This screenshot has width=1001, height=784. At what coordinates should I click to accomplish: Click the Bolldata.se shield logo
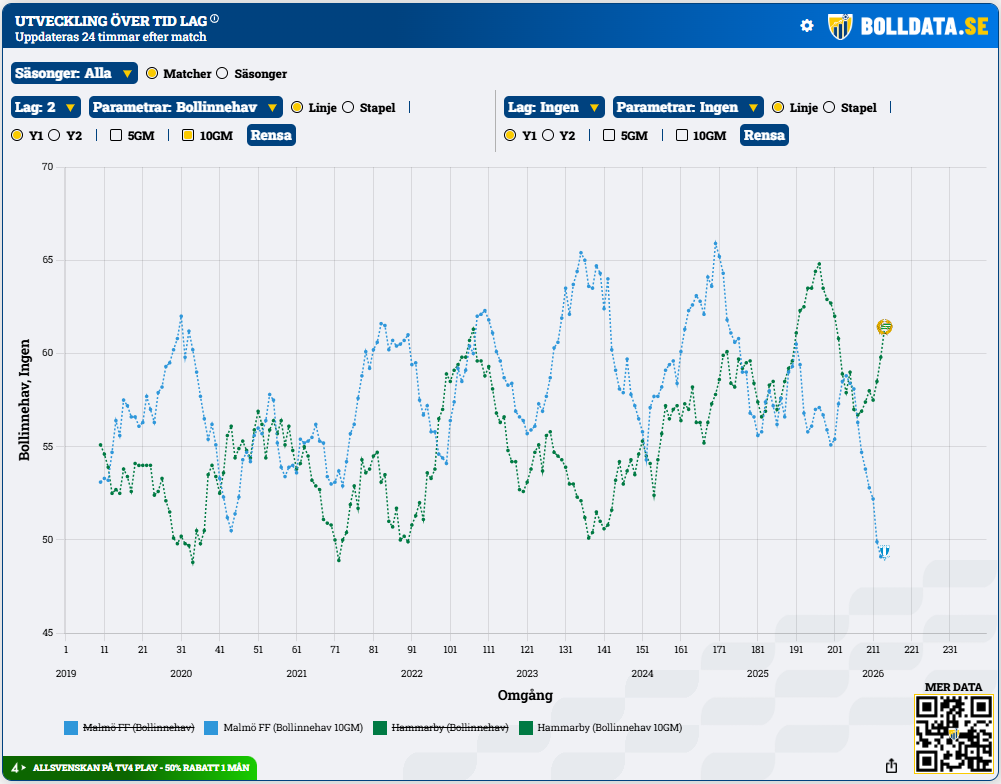point(839,27)
